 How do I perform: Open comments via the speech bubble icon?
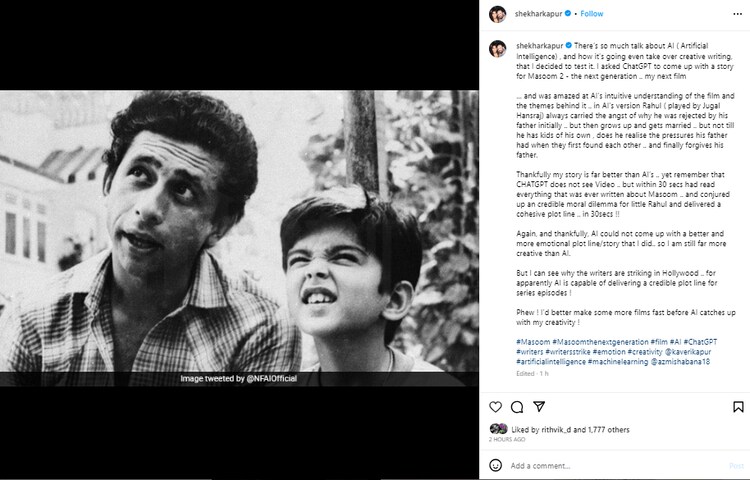point(517,407)
